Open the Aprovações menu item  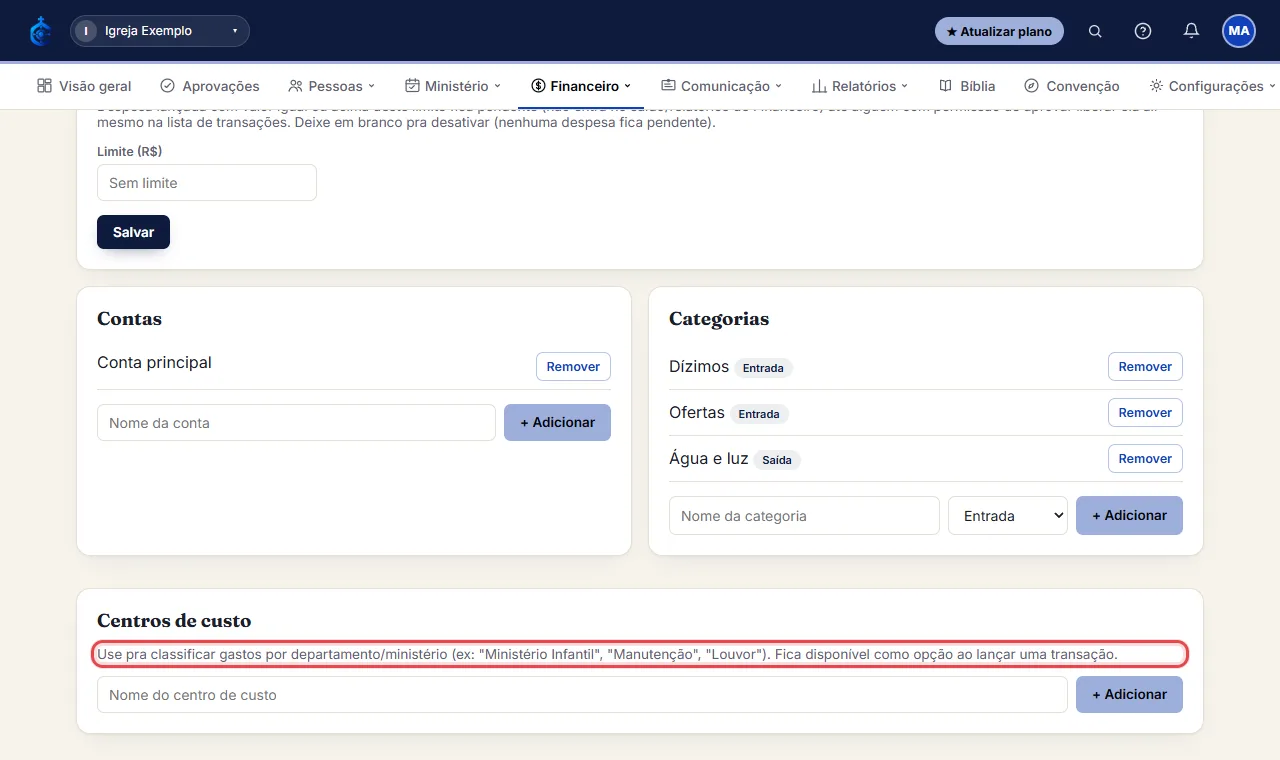210,86
